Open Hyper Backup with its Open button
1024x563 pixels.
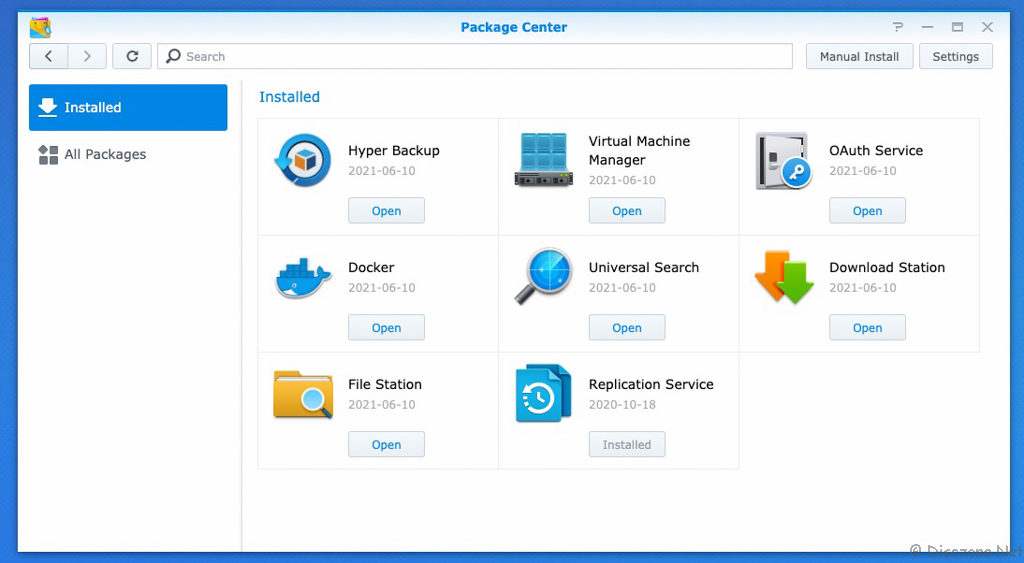[x=386, y=210]
